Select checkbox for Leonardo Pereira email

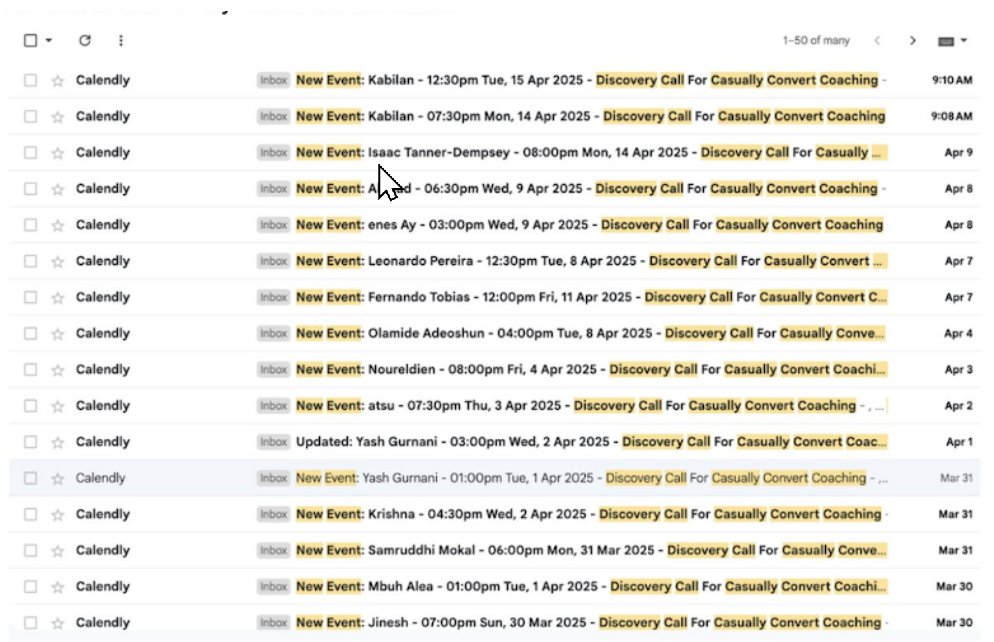coord(30,261)
